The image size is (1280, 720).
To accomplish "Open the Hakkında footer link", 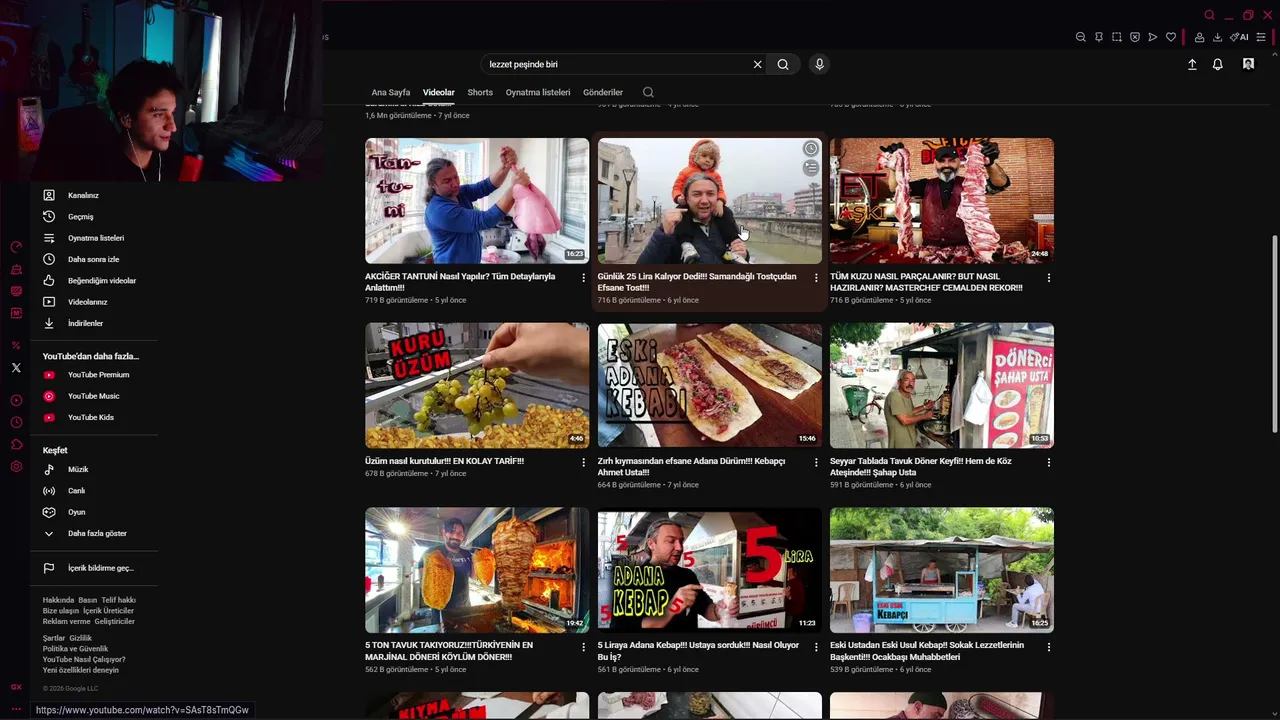I will (58, 600).
